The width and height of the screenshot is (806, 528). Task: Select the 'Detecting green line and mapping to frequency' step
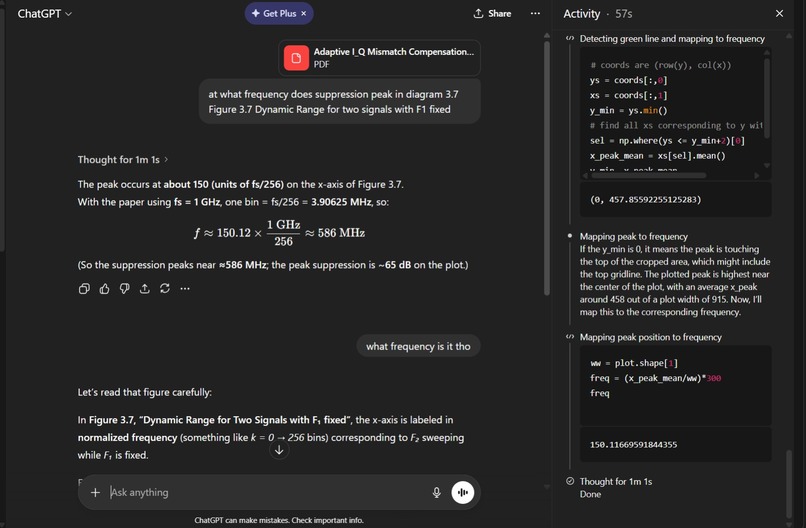pos(672,39)
